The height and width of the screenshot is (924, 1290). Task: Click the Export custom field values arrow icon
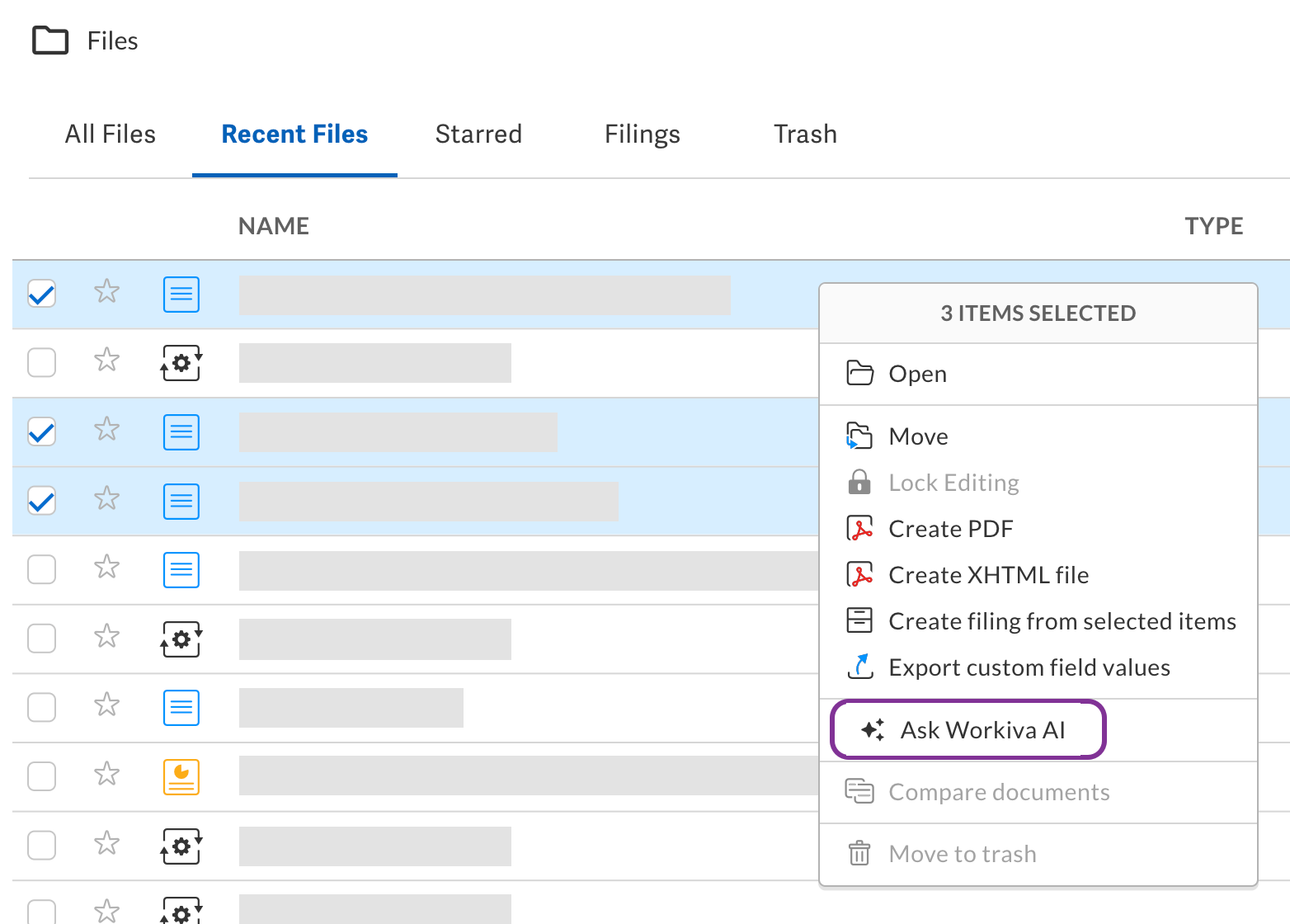tap(860, 667)
